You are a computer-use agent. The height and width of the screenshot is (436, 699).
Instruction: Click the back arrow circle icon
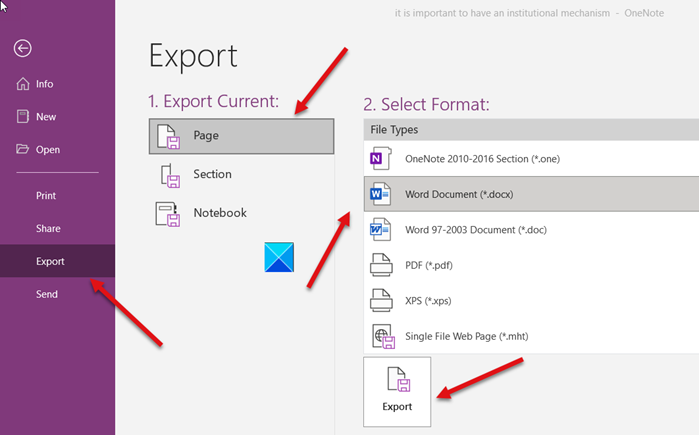23,48
